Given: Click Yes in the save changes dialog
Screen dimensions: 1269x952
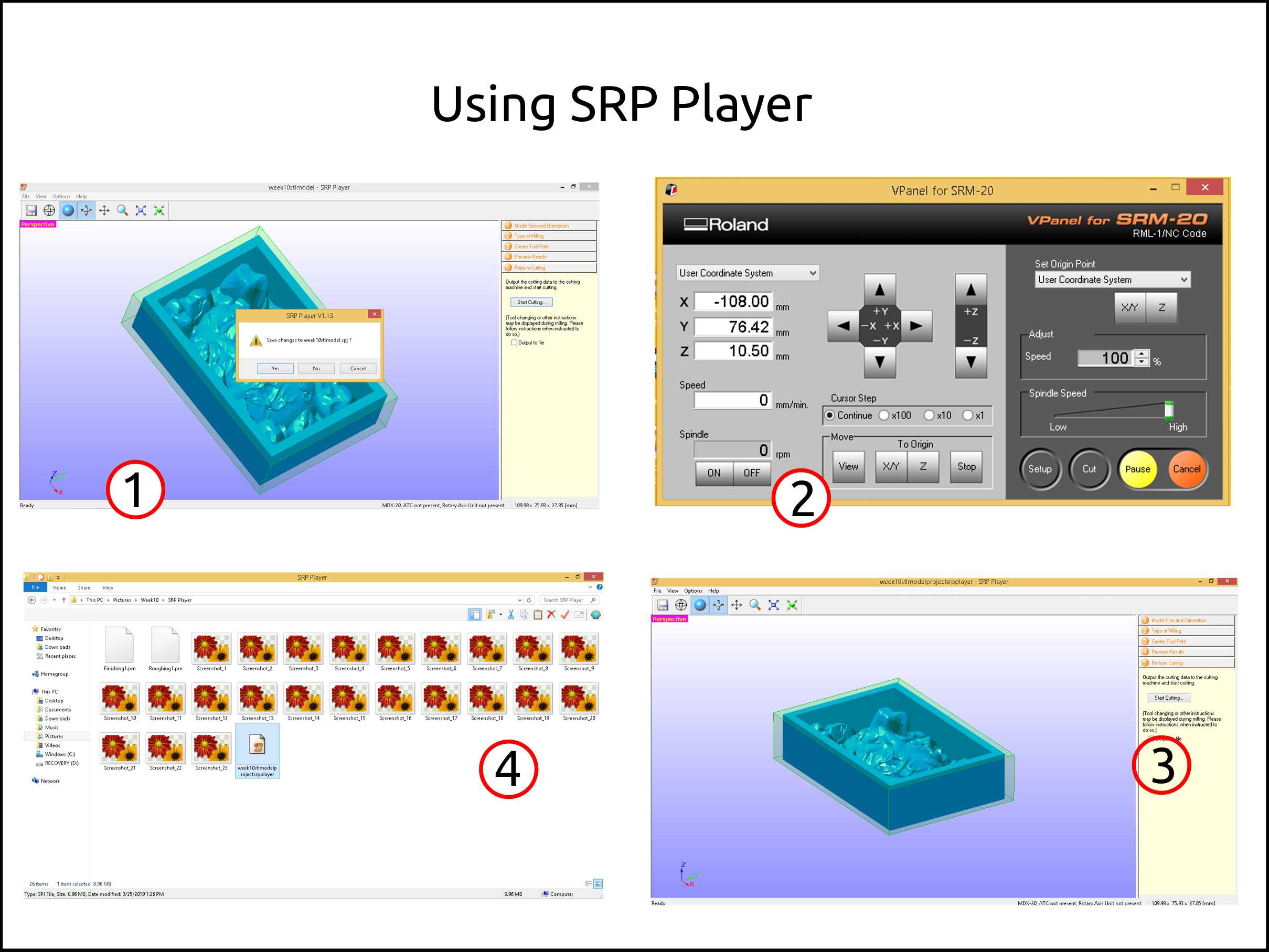Looking at the screenshot, I should [275, 369].
